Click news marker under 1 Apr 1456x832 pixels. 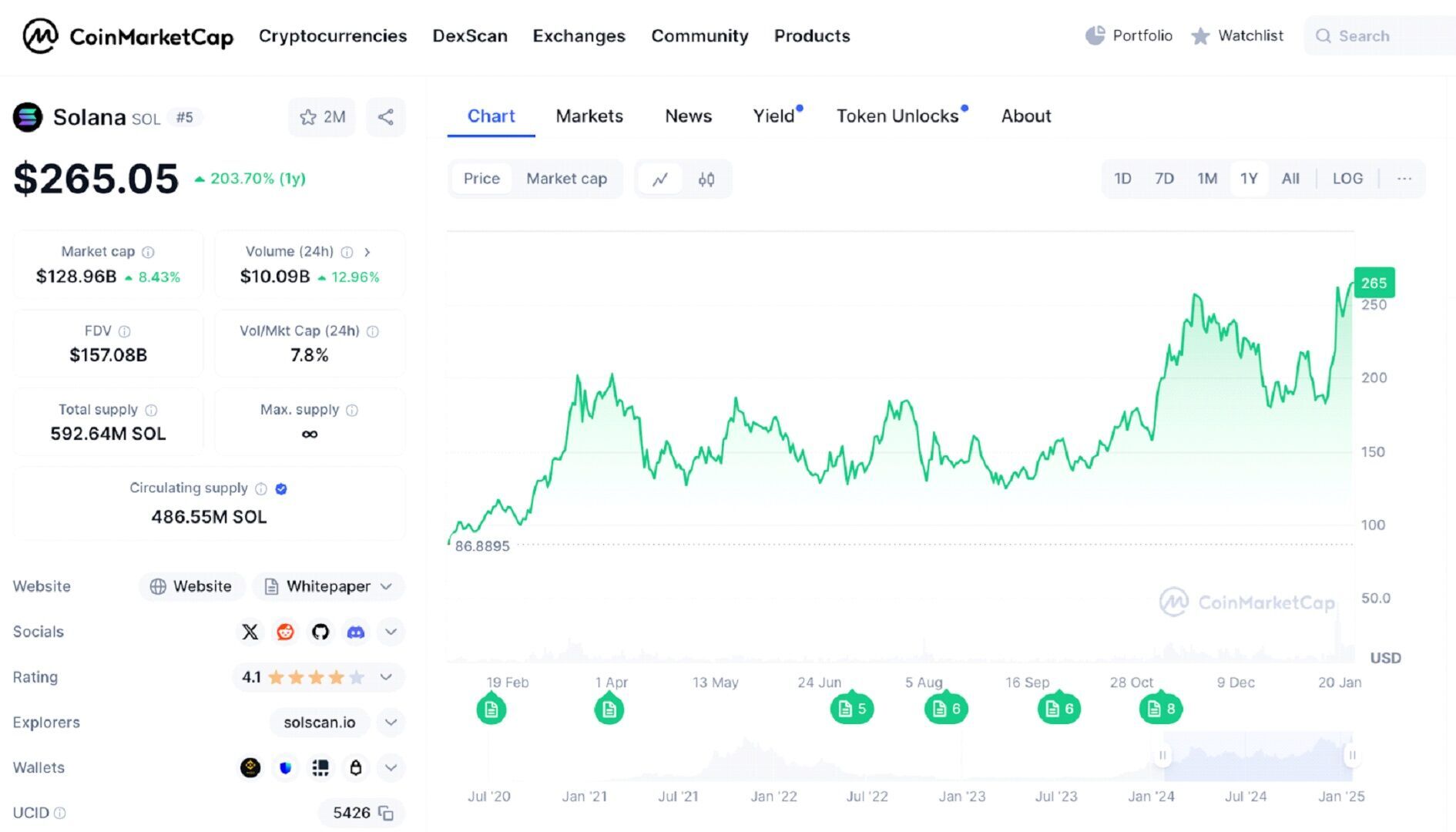(609, 709)
